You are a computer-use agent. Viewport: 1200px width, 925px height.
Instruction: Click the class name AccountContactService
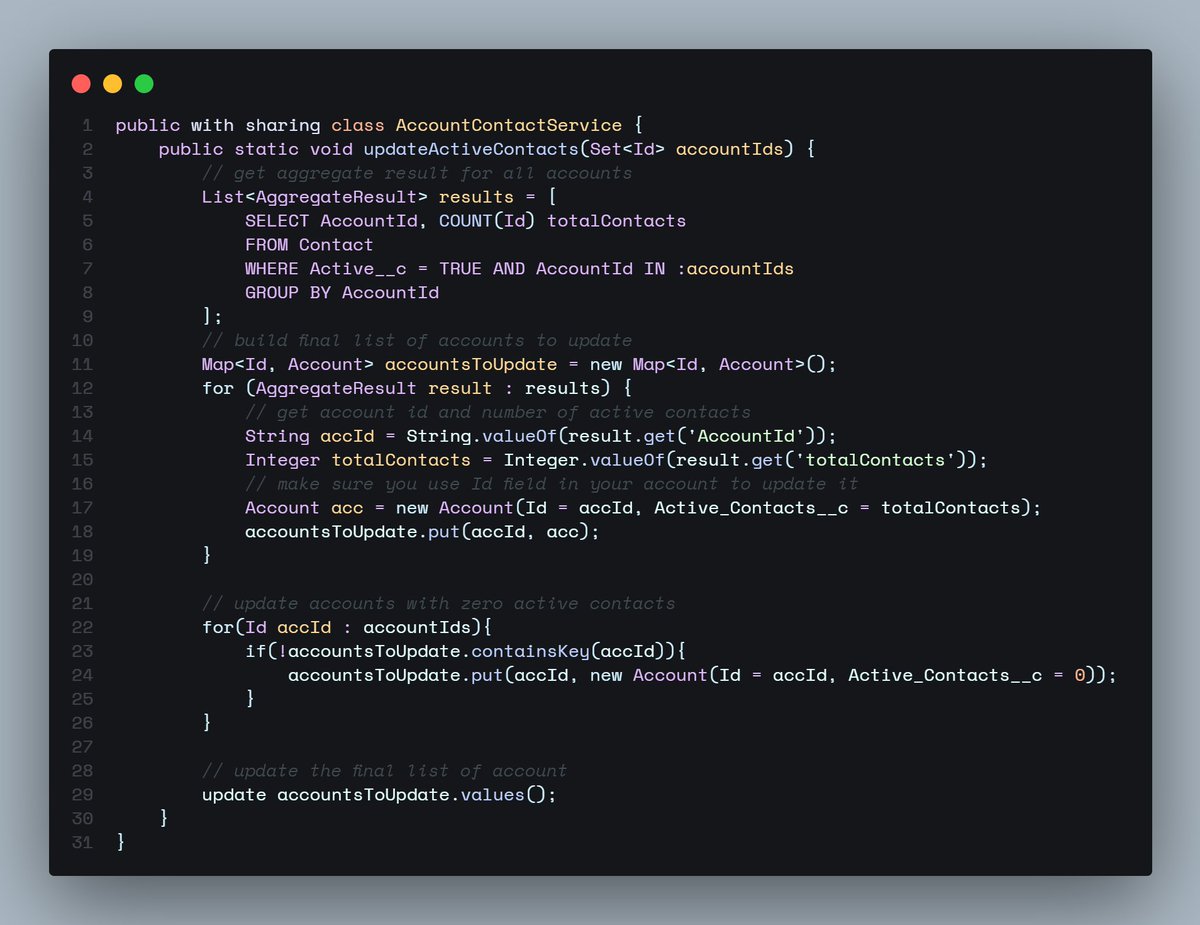[x=509, y=125]
